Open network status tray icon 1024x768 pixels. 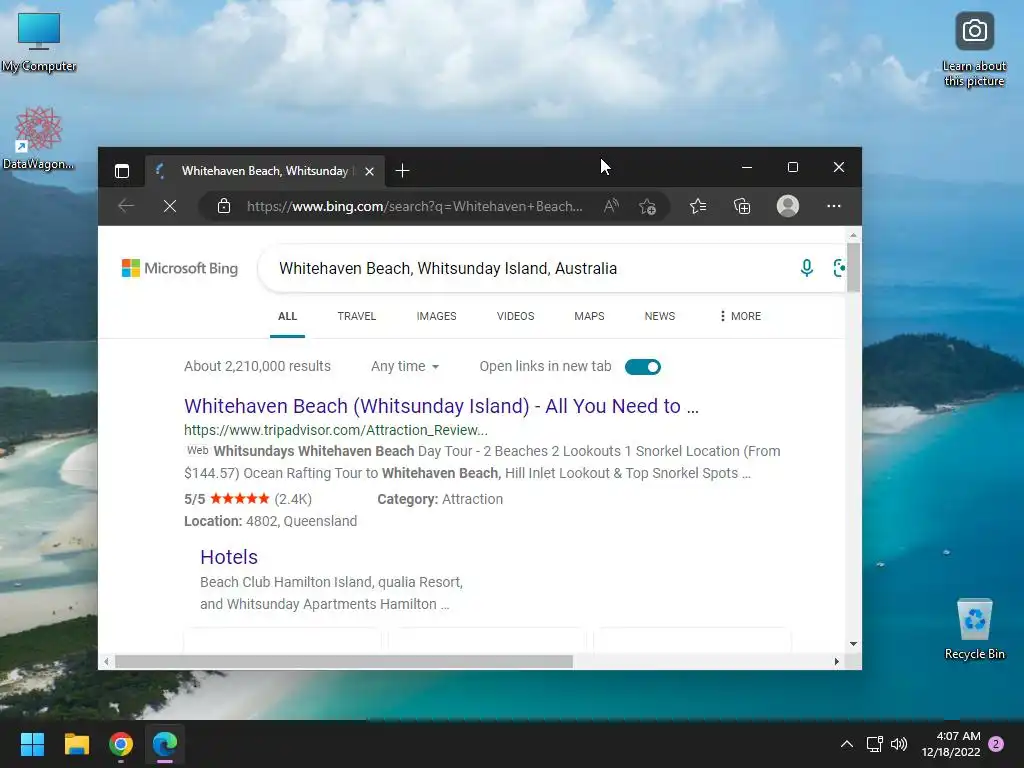tap(874, 744)
